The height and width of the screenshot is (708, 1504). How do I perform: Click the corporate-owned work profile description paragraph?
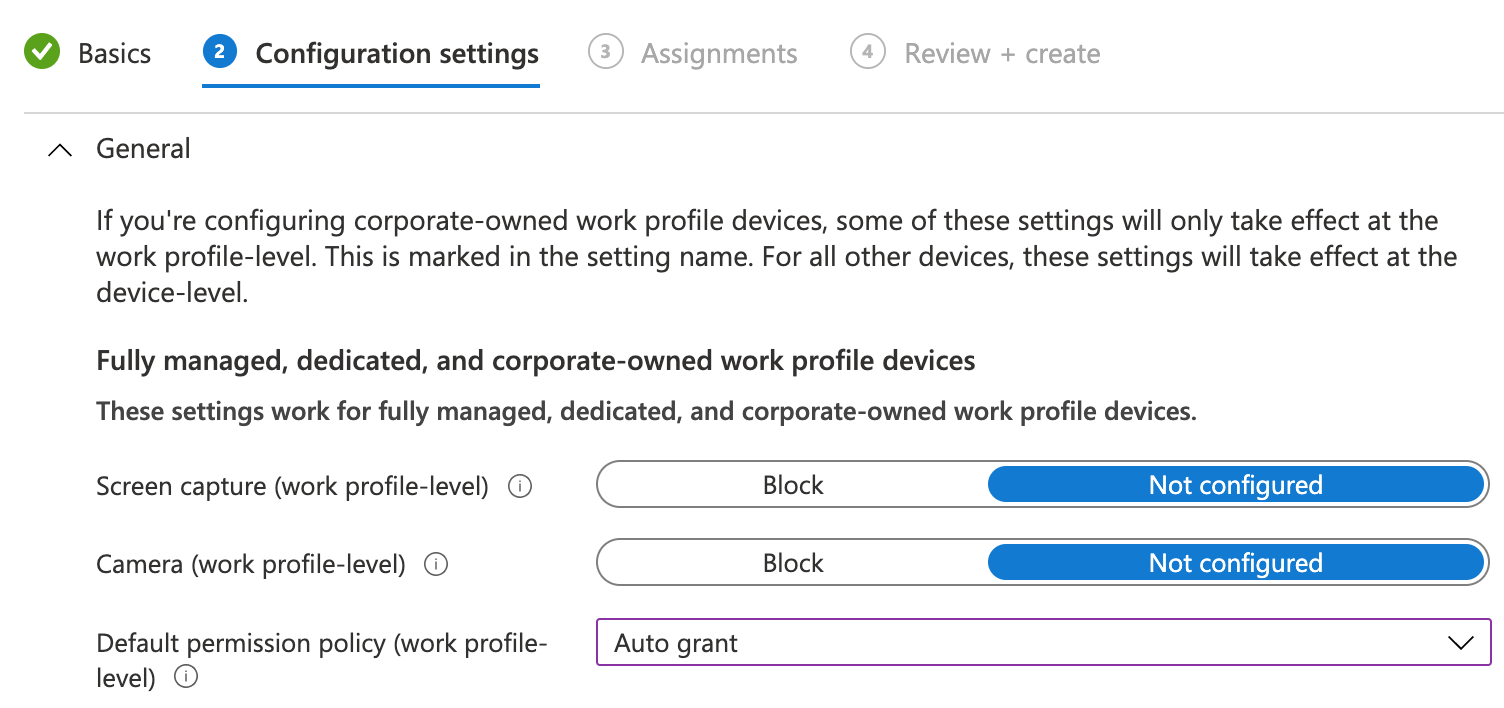[776, 256]
